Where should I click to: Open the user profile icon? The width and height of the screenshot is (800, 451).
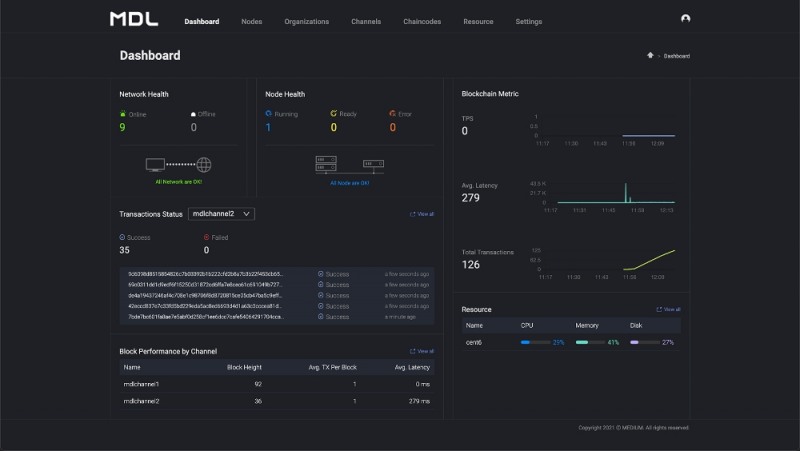tap(685, 19)
